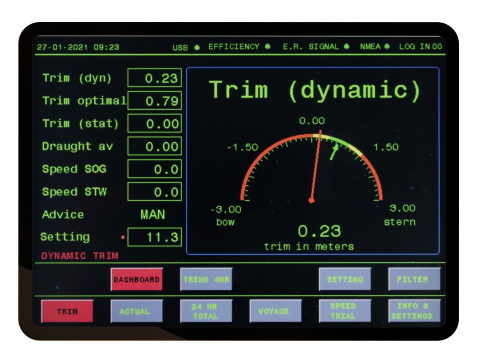Click the -1.50 gauge scale label

(x=243, y=147)
